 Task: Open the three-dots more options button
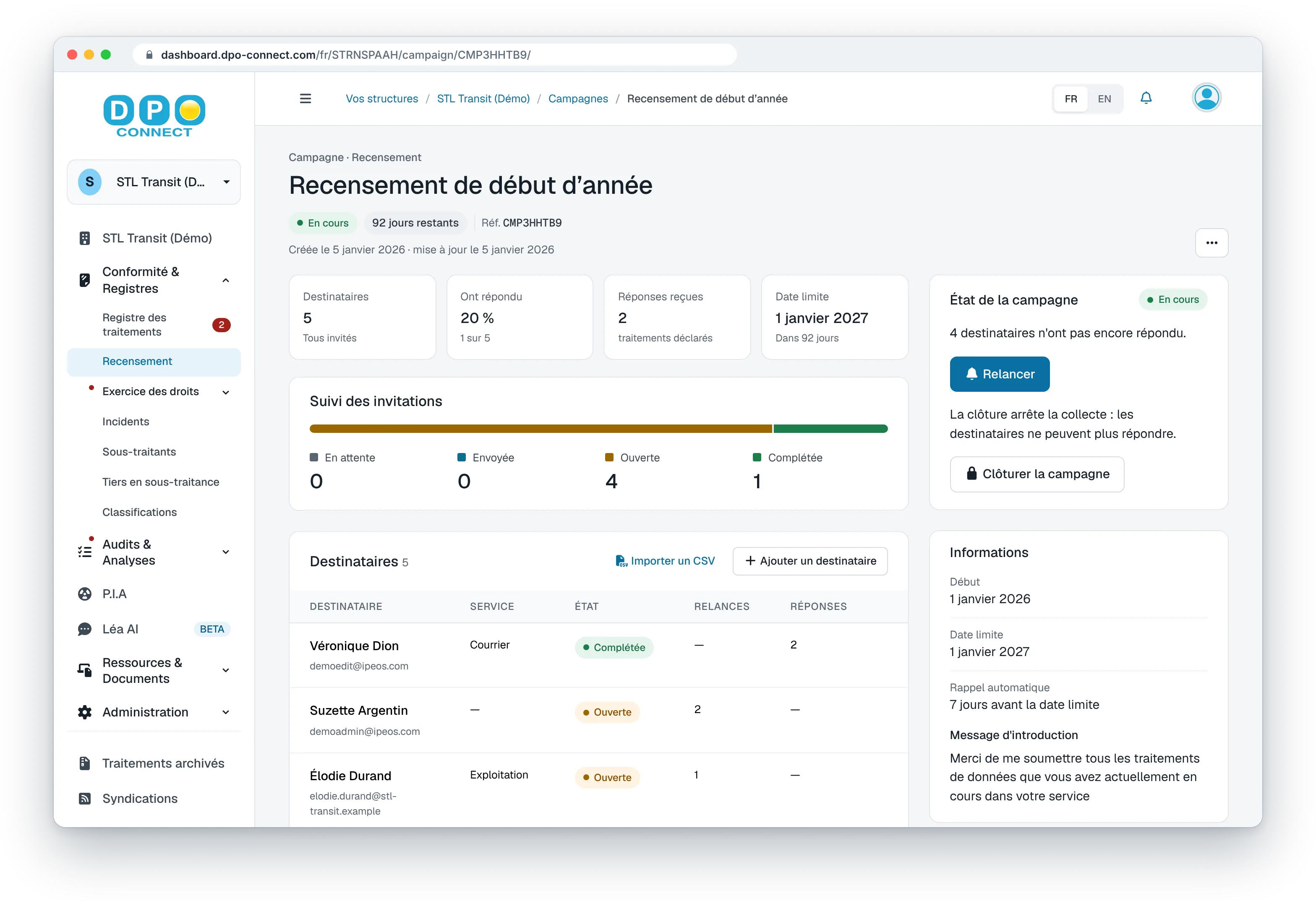point(1211,243)
